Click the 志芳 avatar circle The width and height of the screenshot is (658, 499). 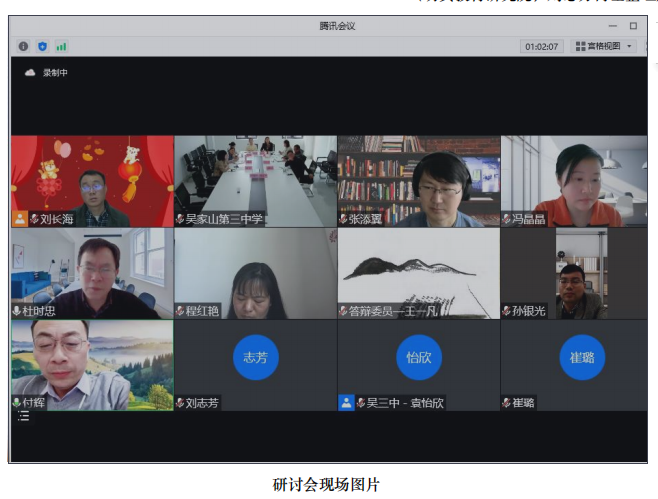point(255,357)
